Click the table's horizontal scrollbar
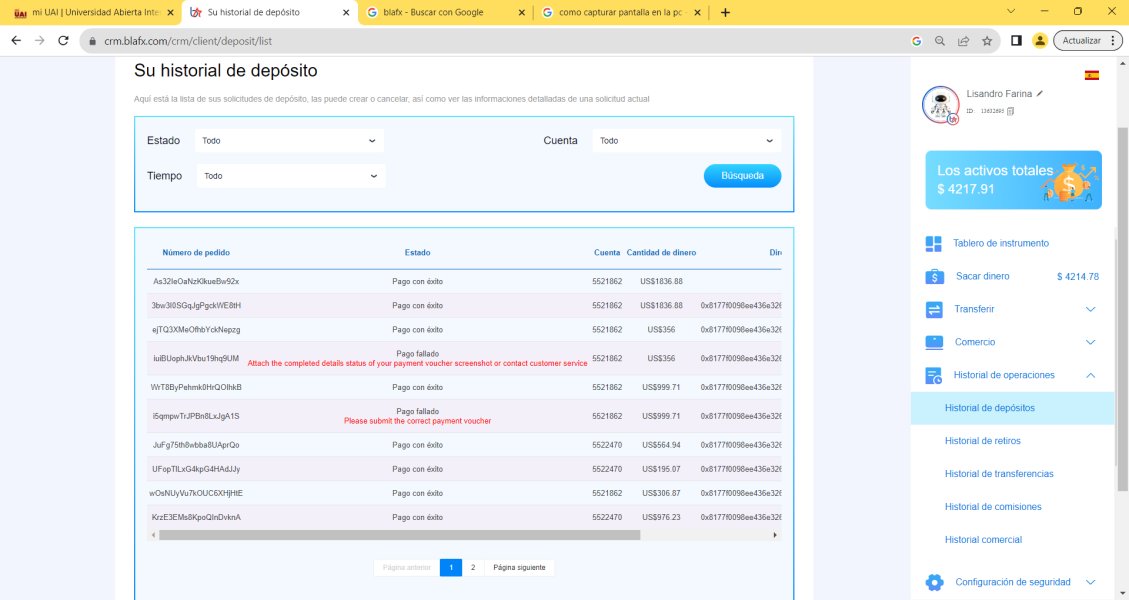The height and width of the screenshot is (600, 1129). pyautogui.click(x=399, y=535)
